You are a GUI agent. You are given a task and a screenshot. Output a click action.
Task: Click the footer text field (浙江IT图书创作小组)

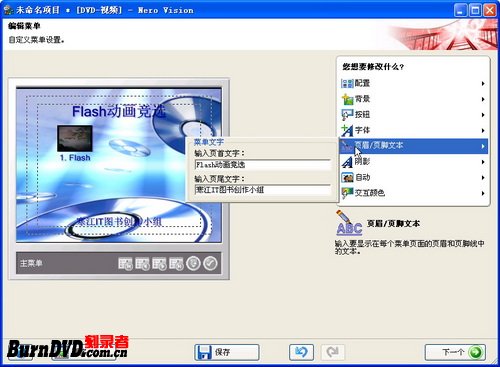tap(263, 190)
